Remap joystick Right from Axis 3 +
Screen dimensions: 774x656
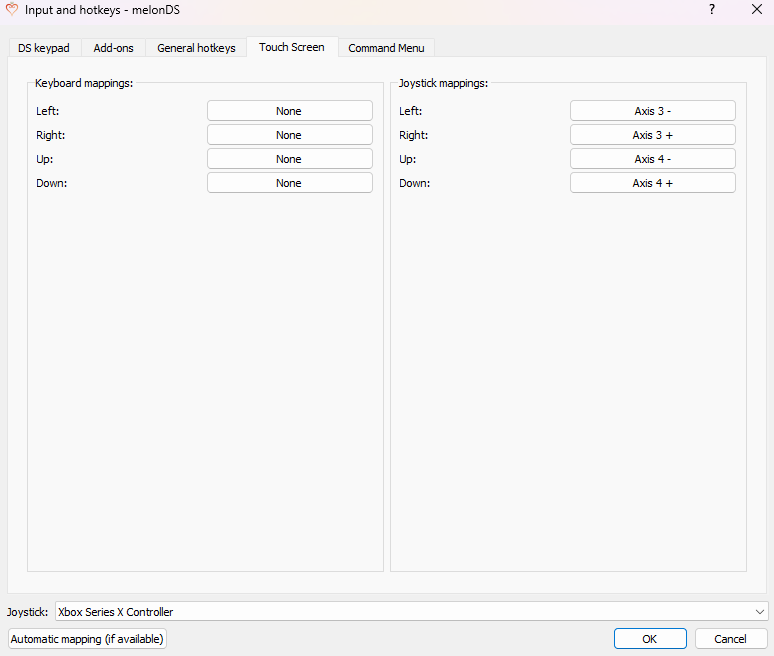click(x=652, y=135)
